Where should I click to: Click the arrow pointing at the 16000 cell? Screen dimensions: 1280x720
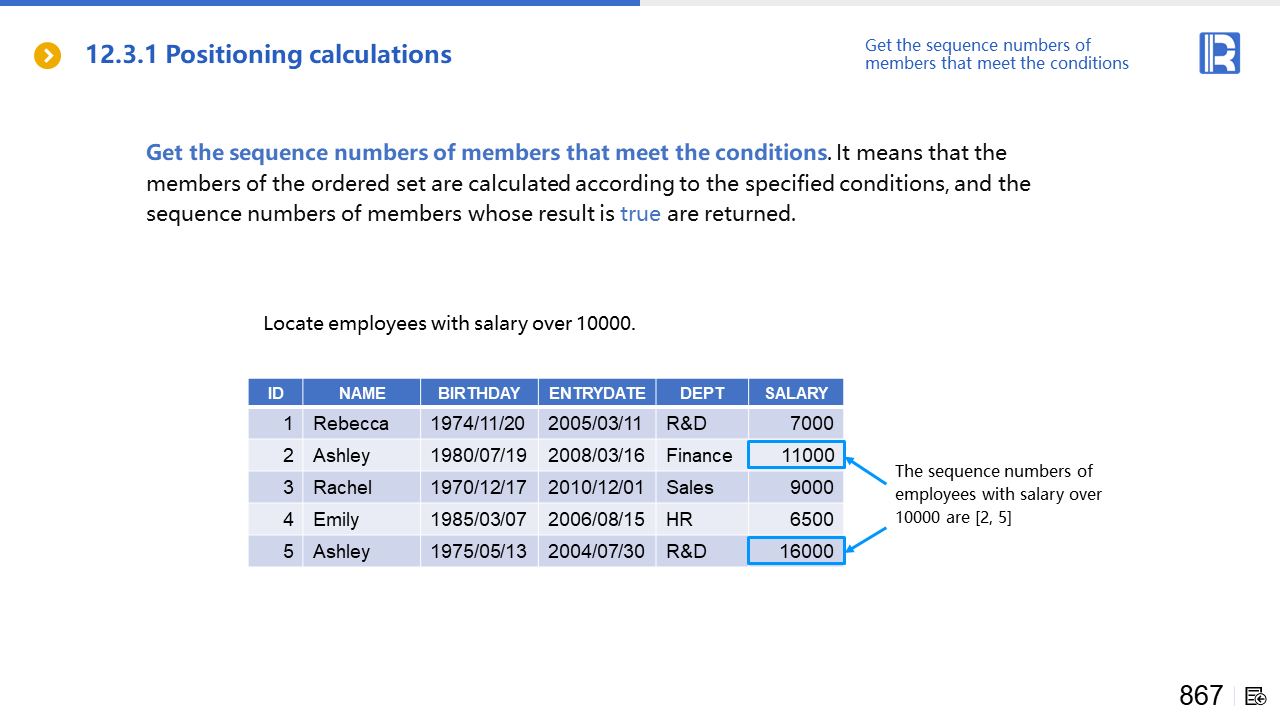click(868, 540)
